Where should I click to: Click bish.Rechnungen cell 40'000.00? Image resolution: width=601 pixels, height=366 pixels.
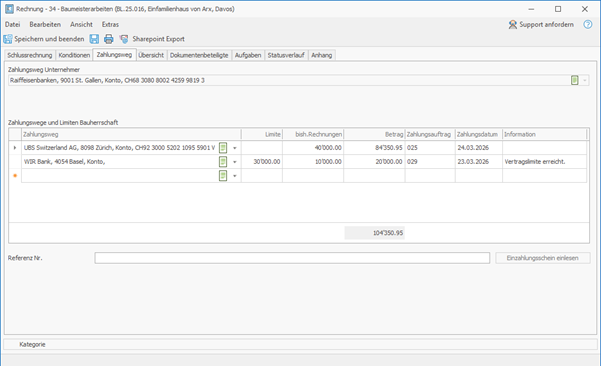tap(313, 148)
